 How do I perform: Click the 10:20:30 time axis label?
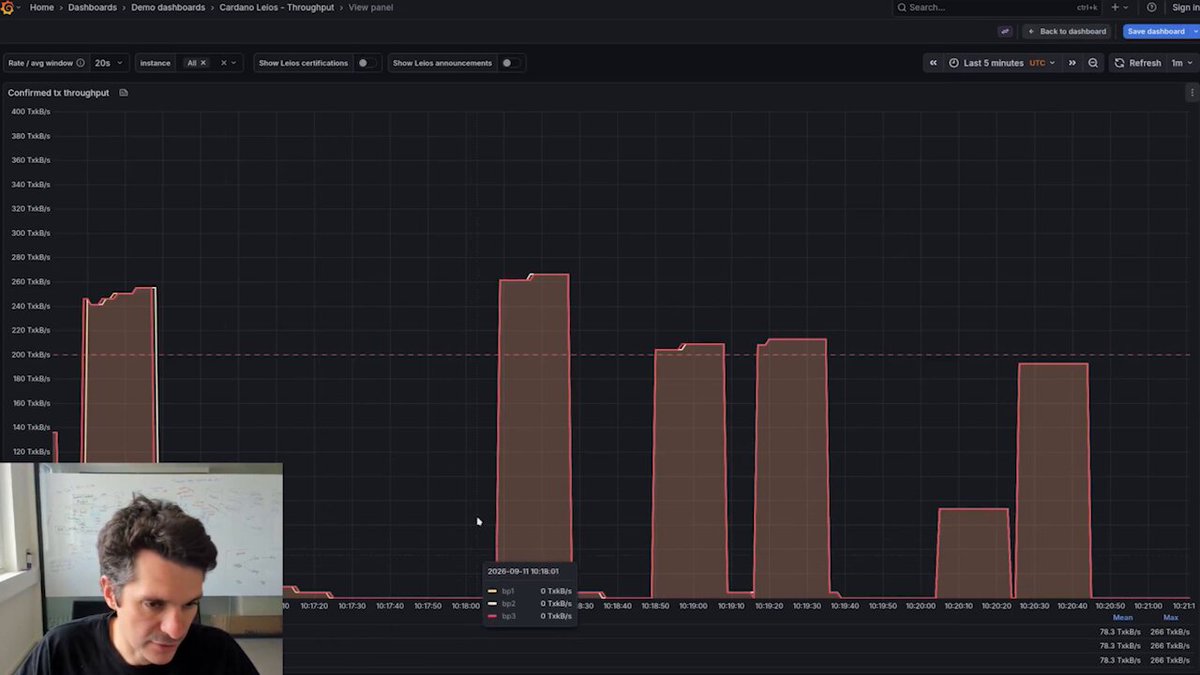coord(1034,606)
